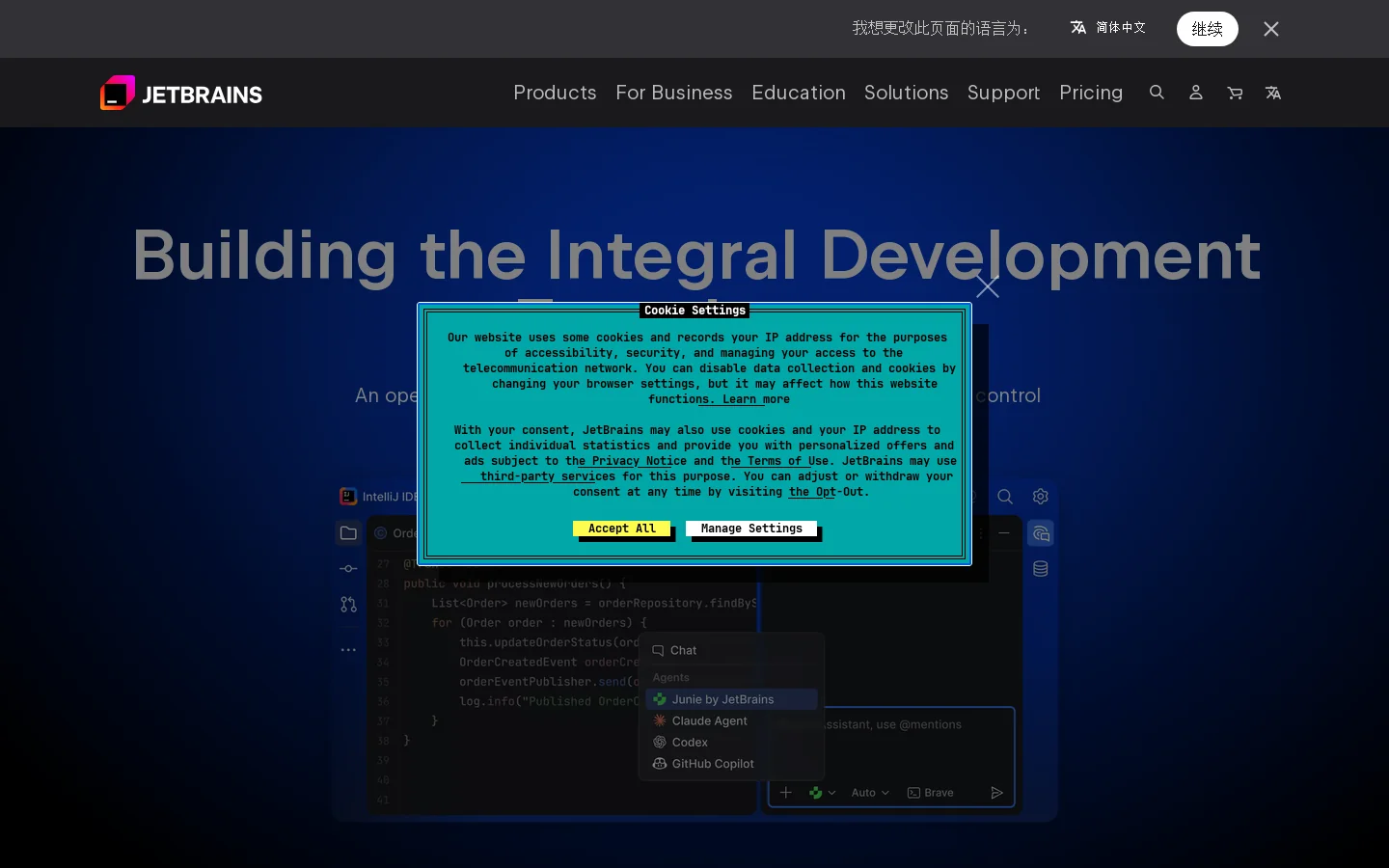Close the cookie settings dialog

987,286
